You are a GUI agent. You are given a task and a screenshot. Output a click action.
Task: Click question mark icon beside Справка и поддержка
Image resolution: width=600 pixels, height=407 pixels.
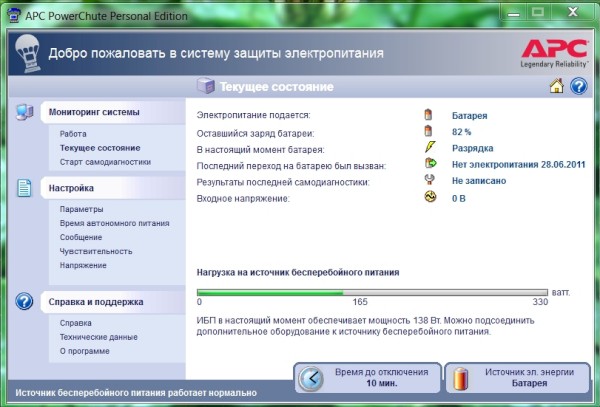click(24, 301)
